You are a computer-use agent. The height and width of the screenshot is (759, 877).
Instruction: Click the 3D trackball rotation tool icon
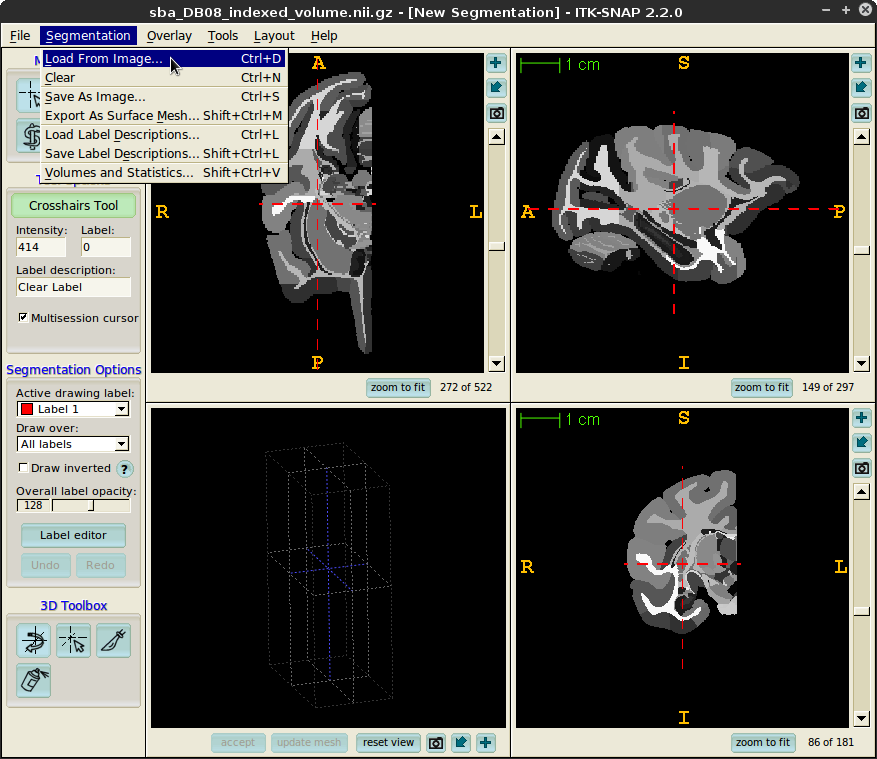pyautogui.click(x=33, y=640)
